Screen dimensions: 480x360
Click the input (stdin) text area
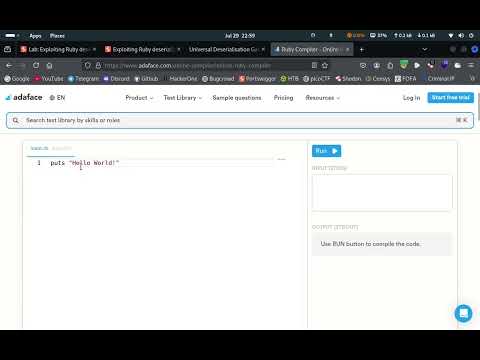pyautogui.click(x=382, y=192)
